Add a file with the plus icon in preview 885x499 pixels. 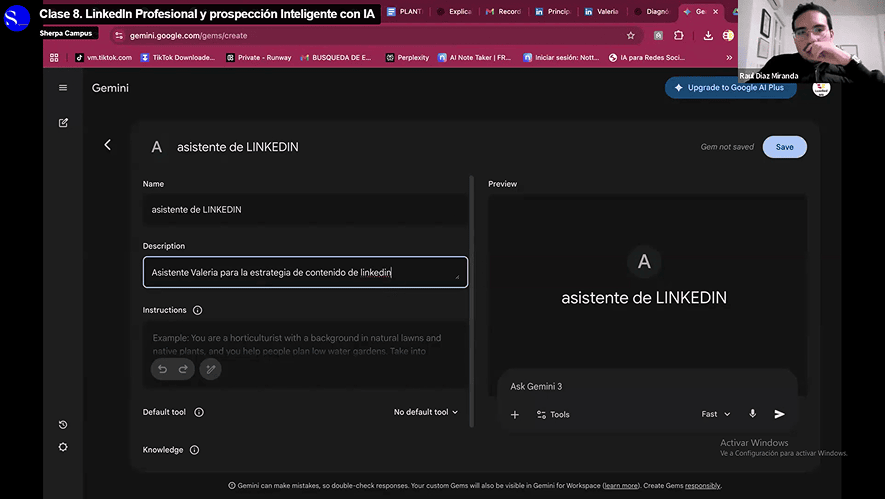(x=515, y=415)
